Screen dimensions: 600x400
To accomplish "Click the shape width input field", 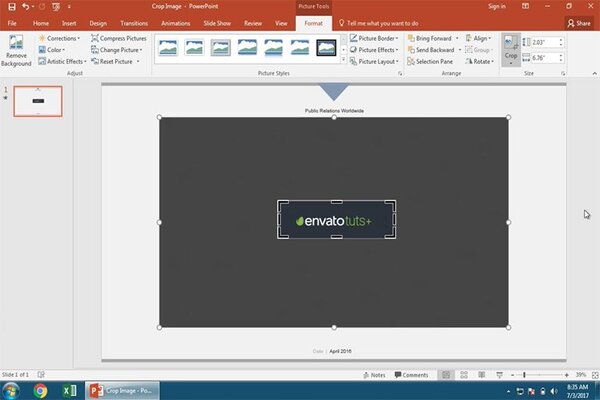I will pyautogui.click(x=545, y=58).
